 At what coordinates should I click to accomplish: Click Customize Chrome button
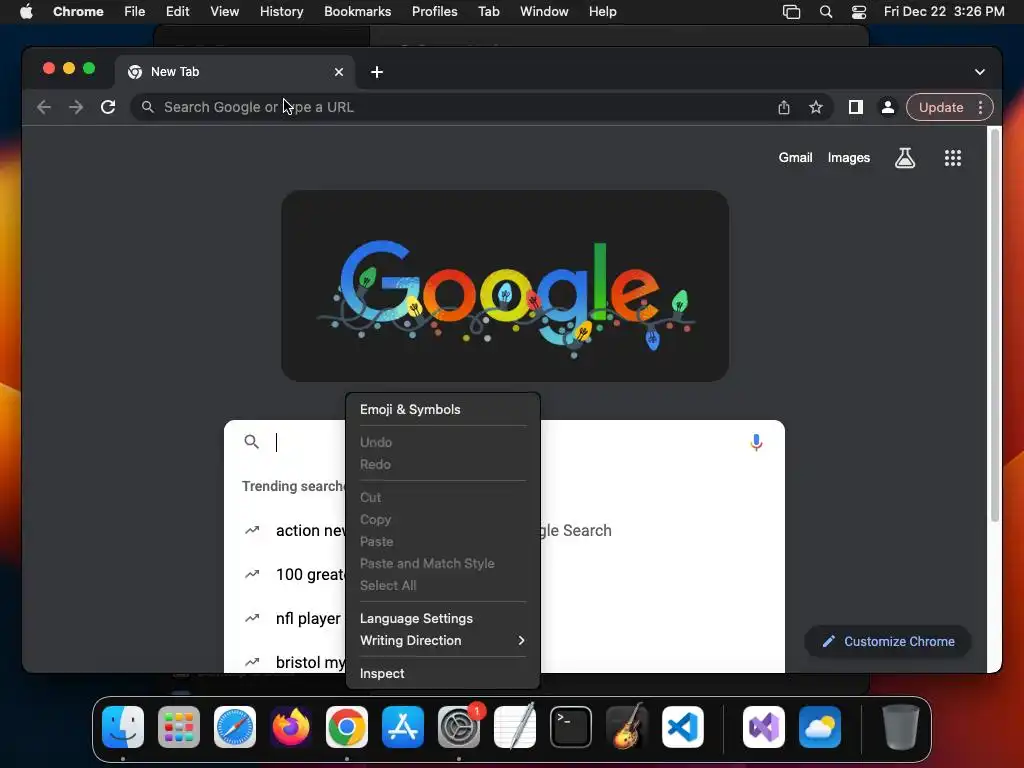tap(888, 641)
